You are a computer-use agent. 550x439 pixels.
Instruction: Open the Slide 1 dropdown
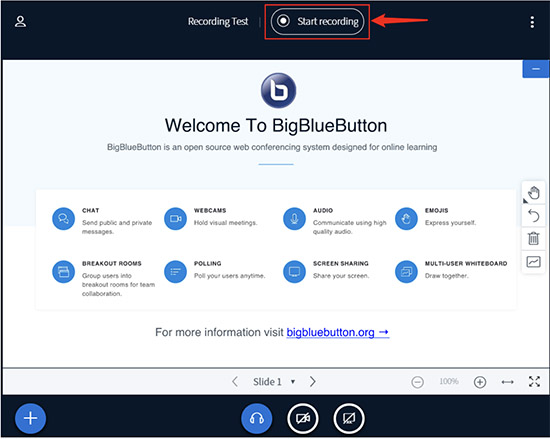[274, 381]
